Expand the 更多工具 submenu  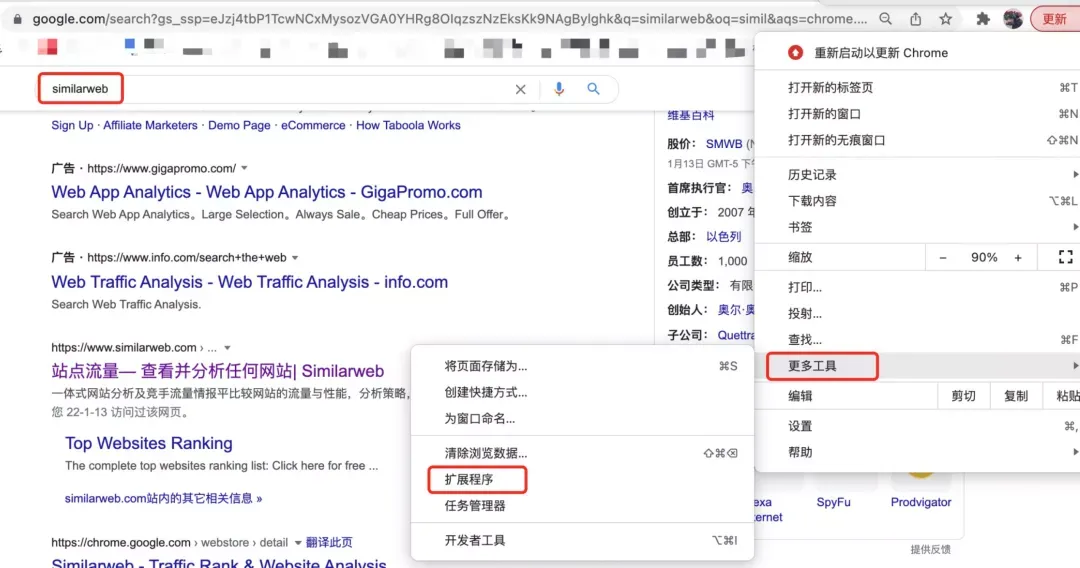tap(917, 366)
